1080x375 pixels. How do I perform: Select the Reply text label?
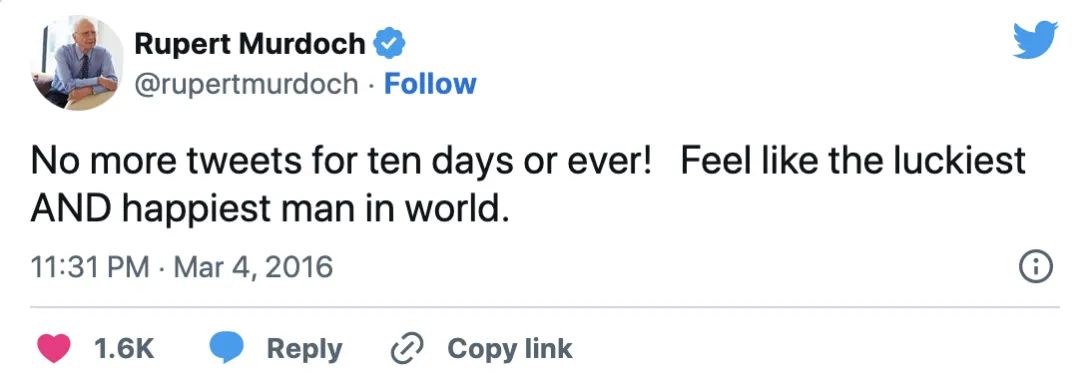tap(304, 349)
